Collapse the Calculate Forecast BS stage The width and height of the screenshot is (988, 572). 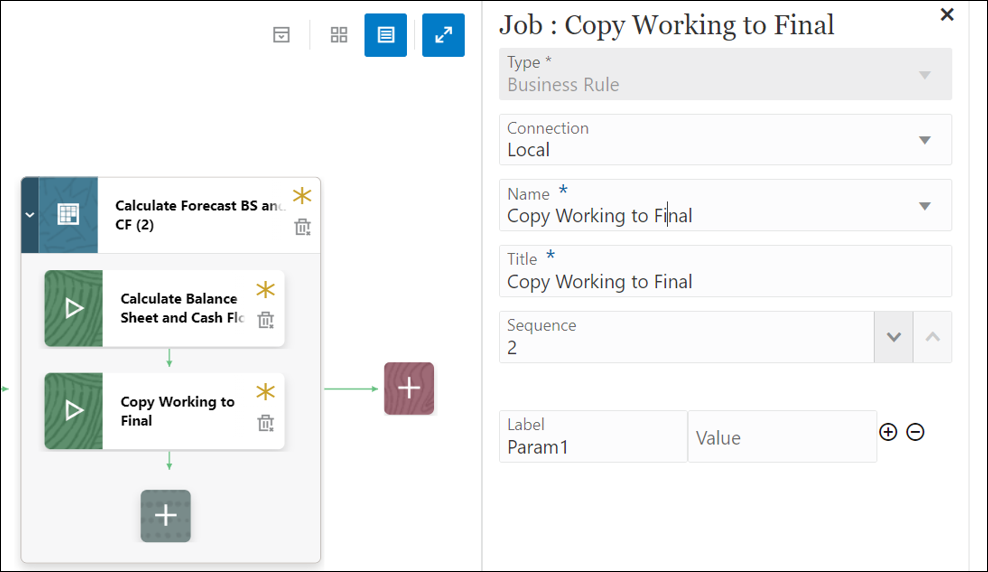click(x=30, y=215)
